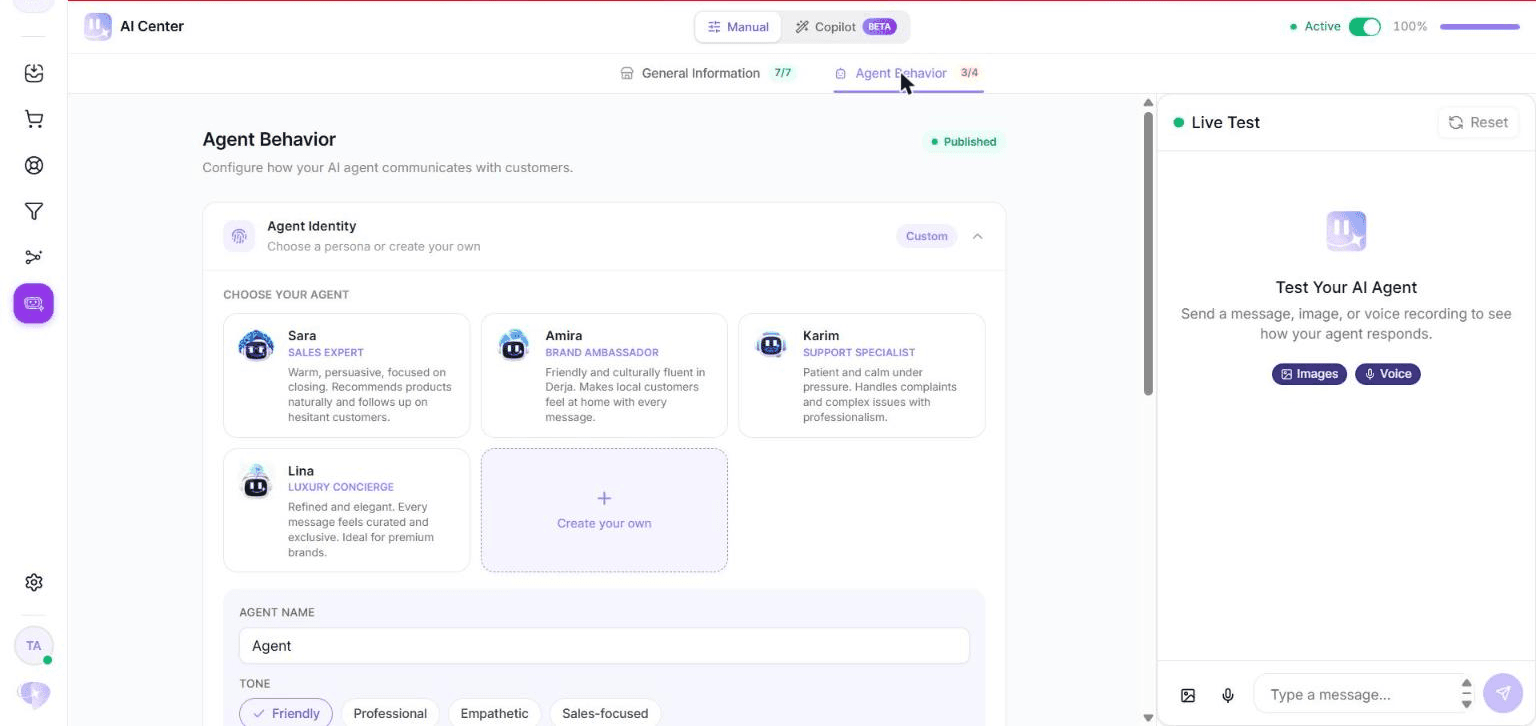Click Karim's robot avatar
Viewport: 1536px width, 726px height.
coord(770,343)
